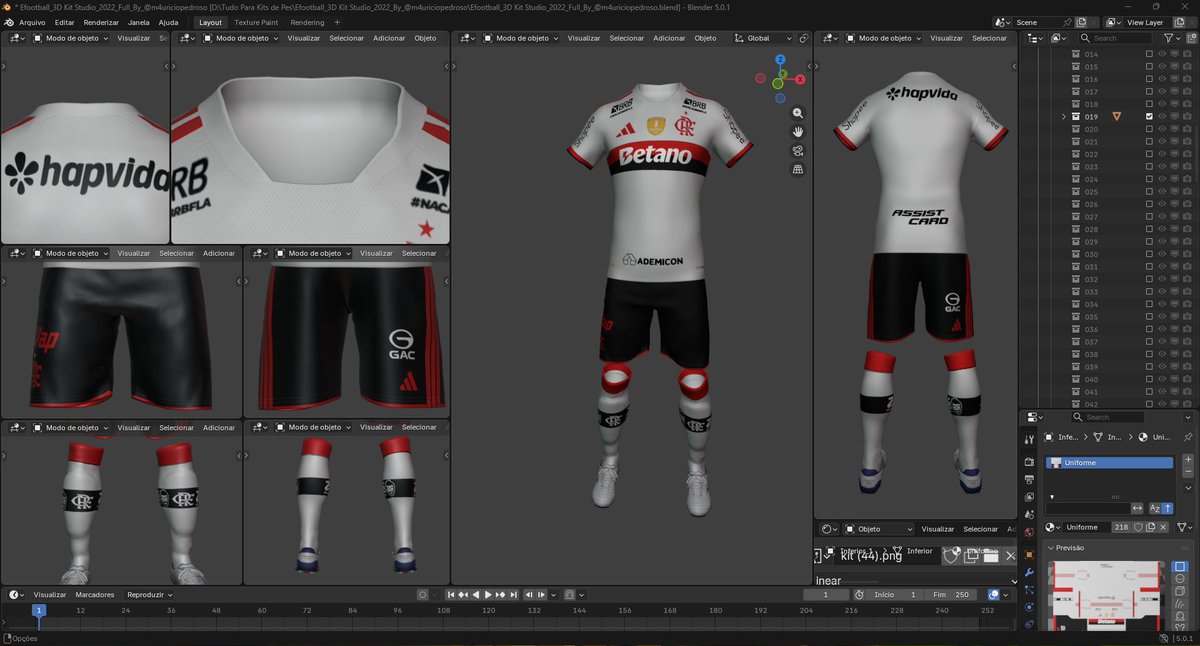Unlink the Uniforme material with X button
Screen dimensions: 1200x646
pyautogui.click(x=1163, y=527)
